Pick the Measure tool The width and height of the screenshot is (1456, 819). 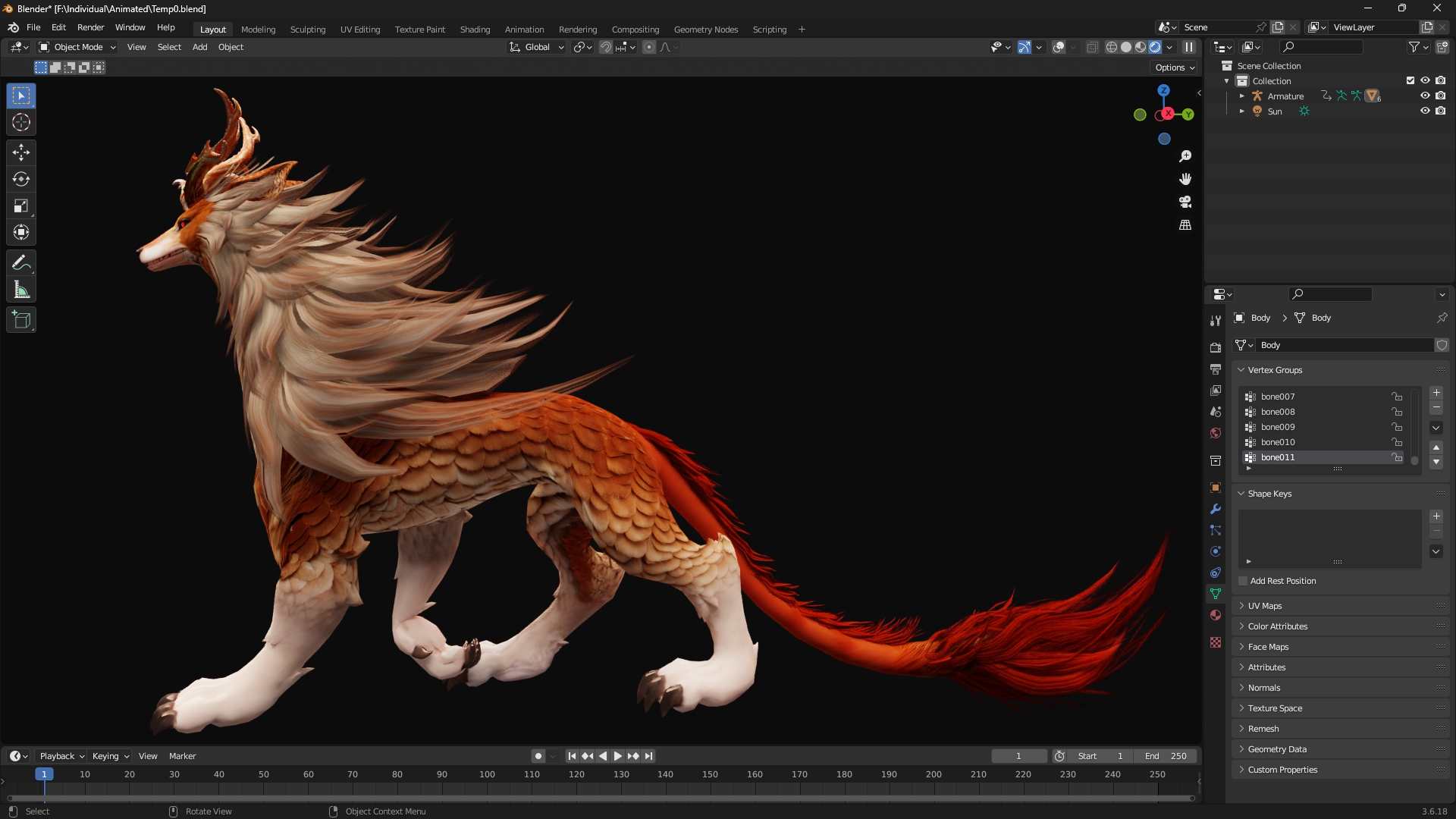click(x=21, y=290)
